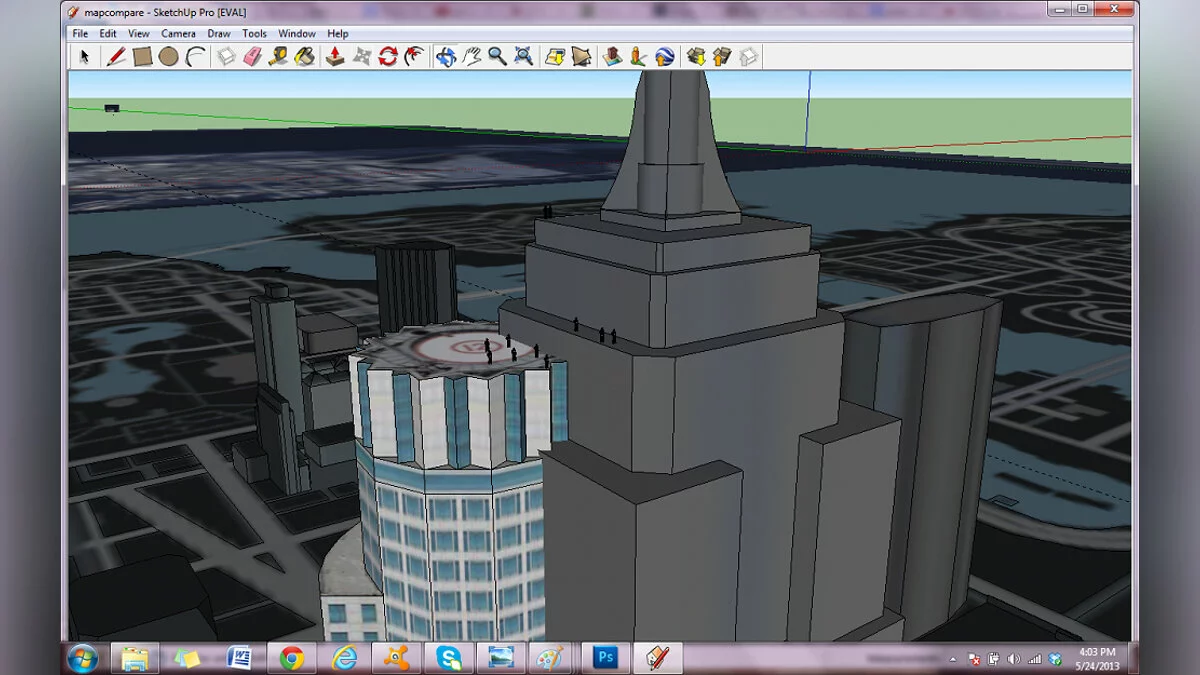Switch to the Pan hand tool
The image size is (1200, 675).
[x=472, y=57]
